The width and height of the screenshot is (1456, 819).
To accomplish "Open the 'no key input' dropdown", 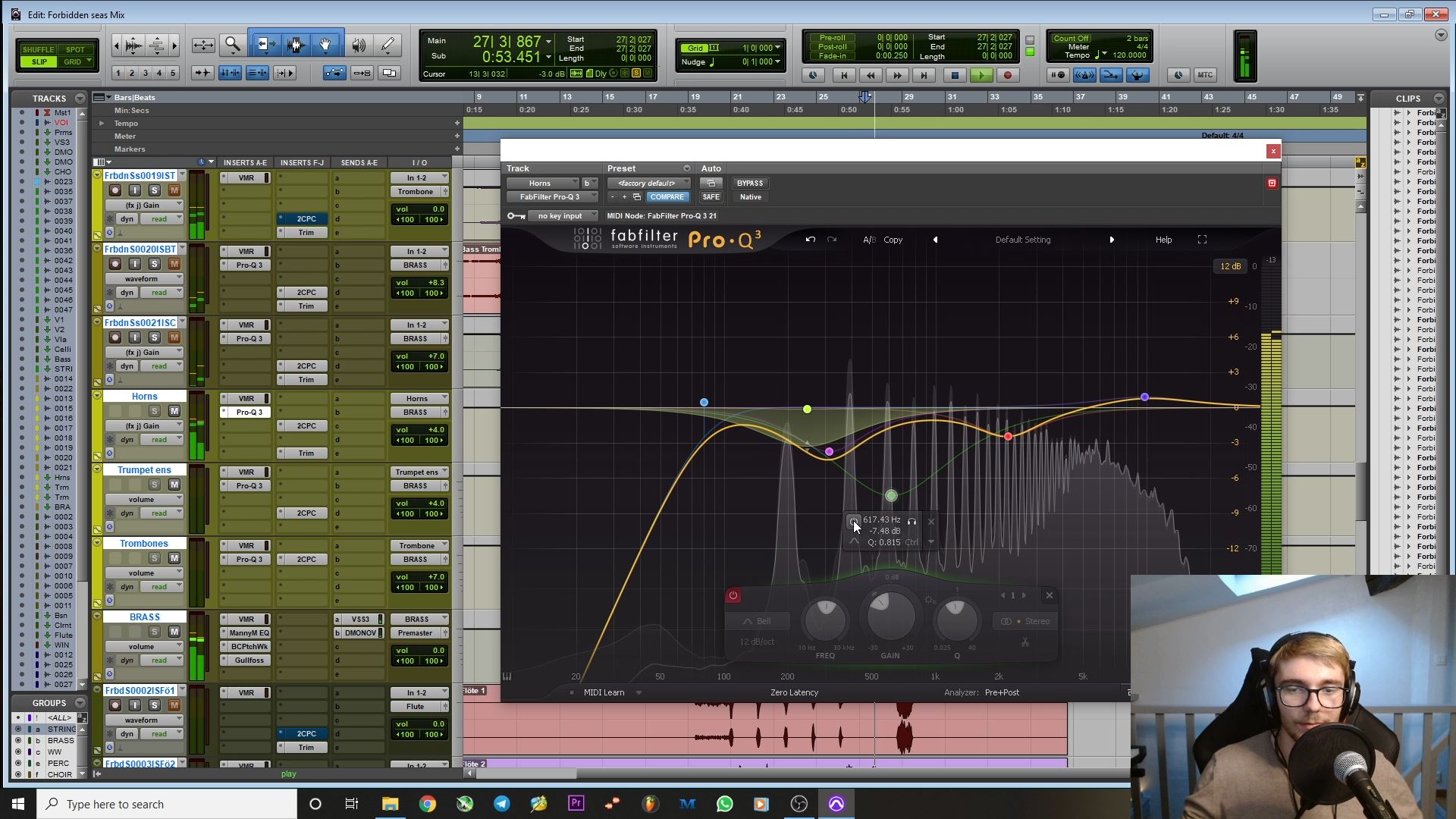I will point(563,215).
